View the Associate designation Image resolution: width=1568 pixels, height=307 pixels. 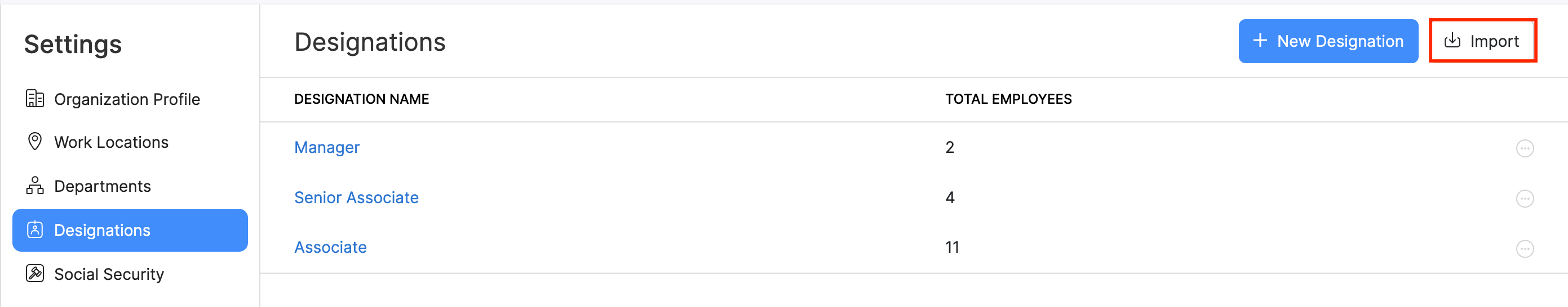pos(330,247)
